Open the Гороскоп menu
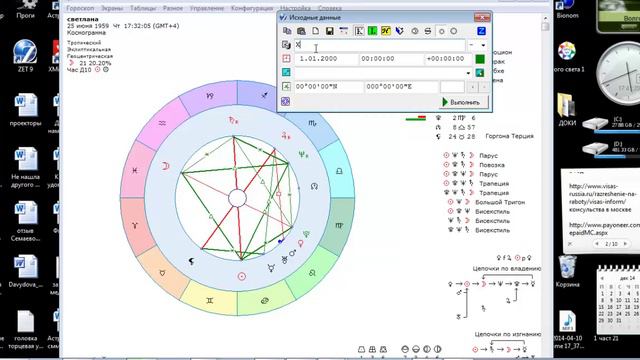Image resolution: width=640 pixels, height=360 pixels. [80, 8]
